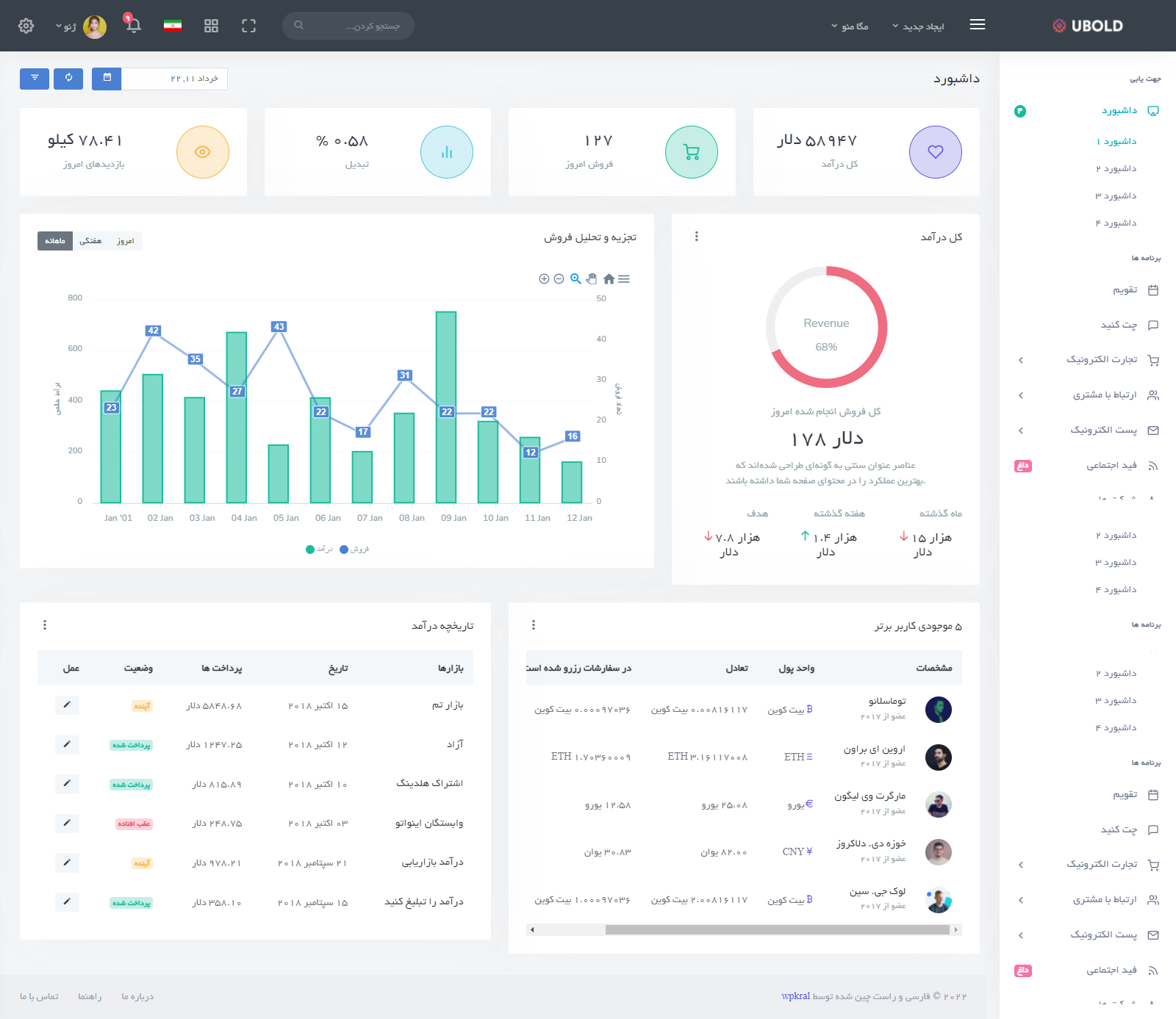The width and height of the screenshot is (1176, 1019).
Task: Expand تجارت الکترونیک in sidebar
Action: point(1101,360)
